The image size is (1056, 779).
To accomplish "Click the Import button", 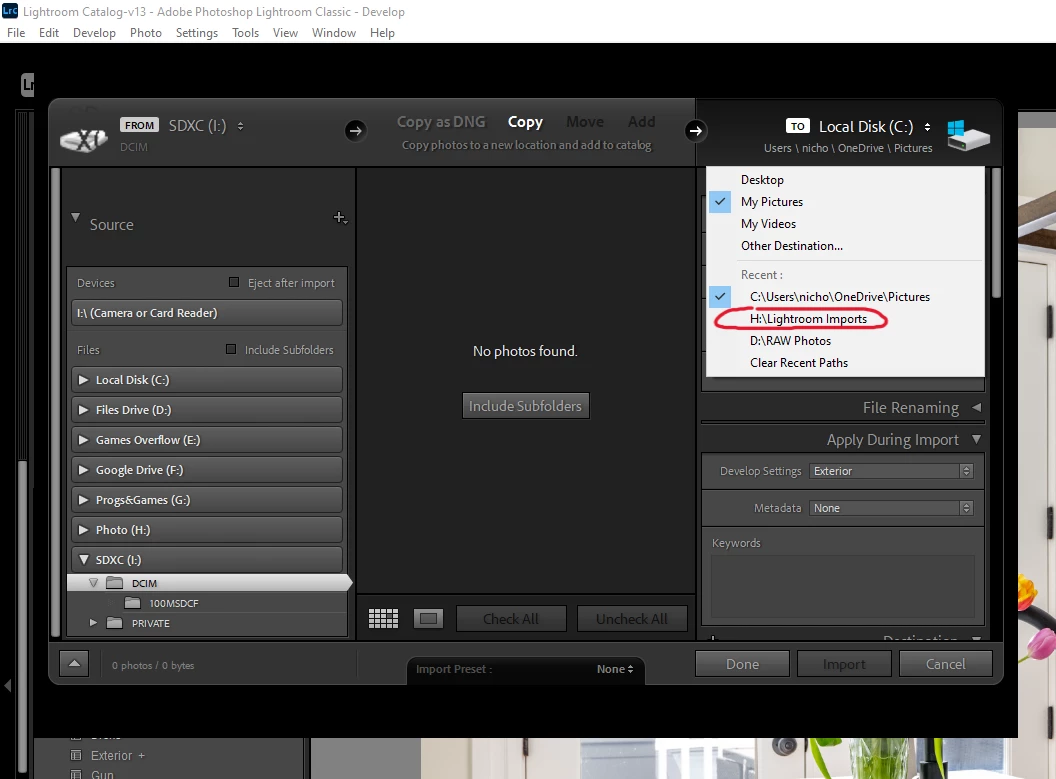I will coord(844,664).
